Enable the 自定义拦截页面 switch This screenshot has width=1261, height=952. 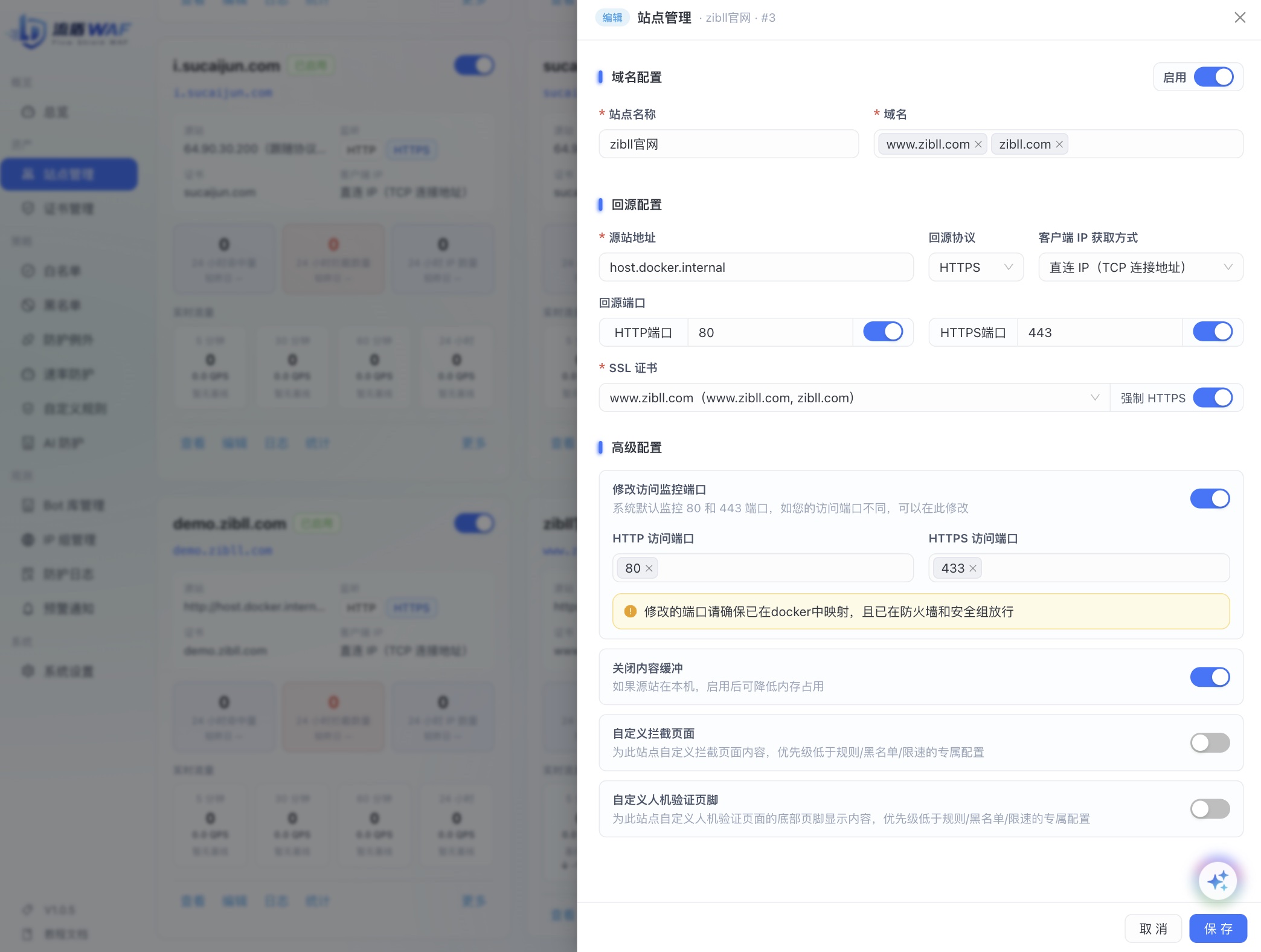(x=1210, y=742)
